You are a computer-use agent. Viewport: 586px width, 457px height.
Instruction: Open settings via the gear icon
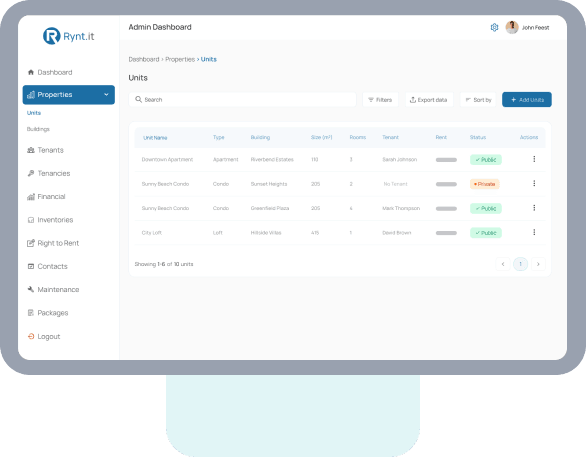pyautogui.click(x=494, y=27)
